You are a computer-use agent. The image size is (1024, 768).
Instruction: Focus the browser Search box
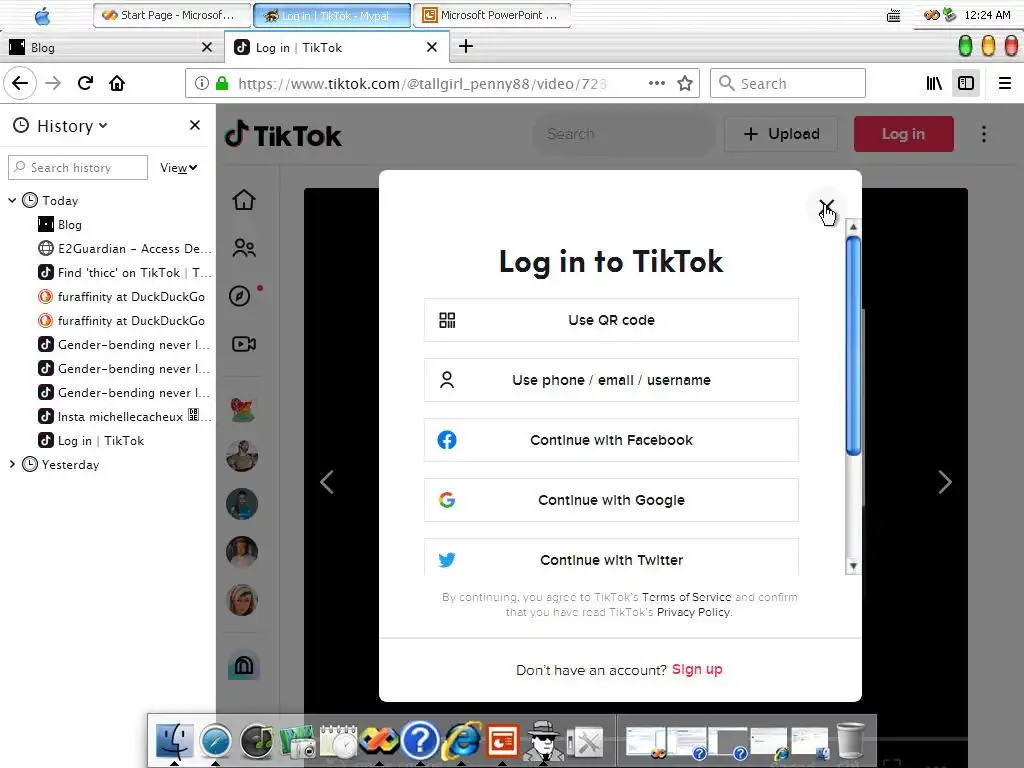click(x=788, y=84)
